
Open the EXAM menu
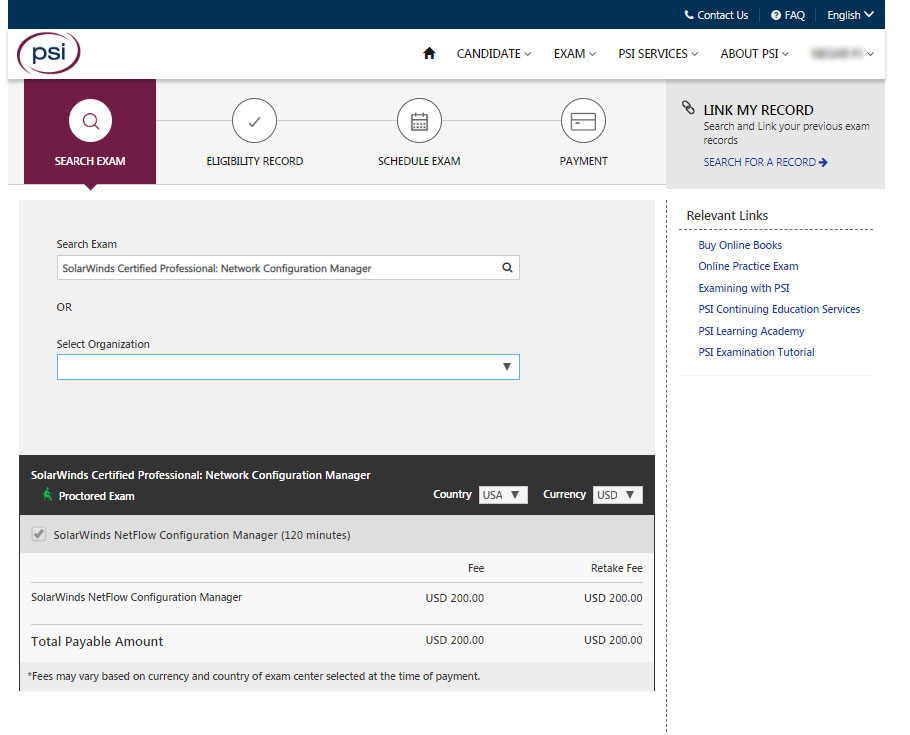575,53
